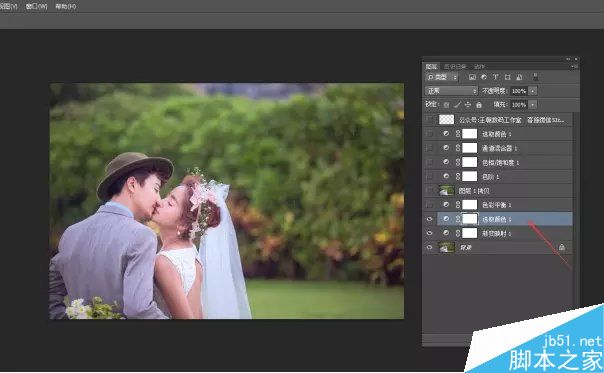Switch to the 图层 tab
This screenshot has height=373, width=604.
point(431,66)
